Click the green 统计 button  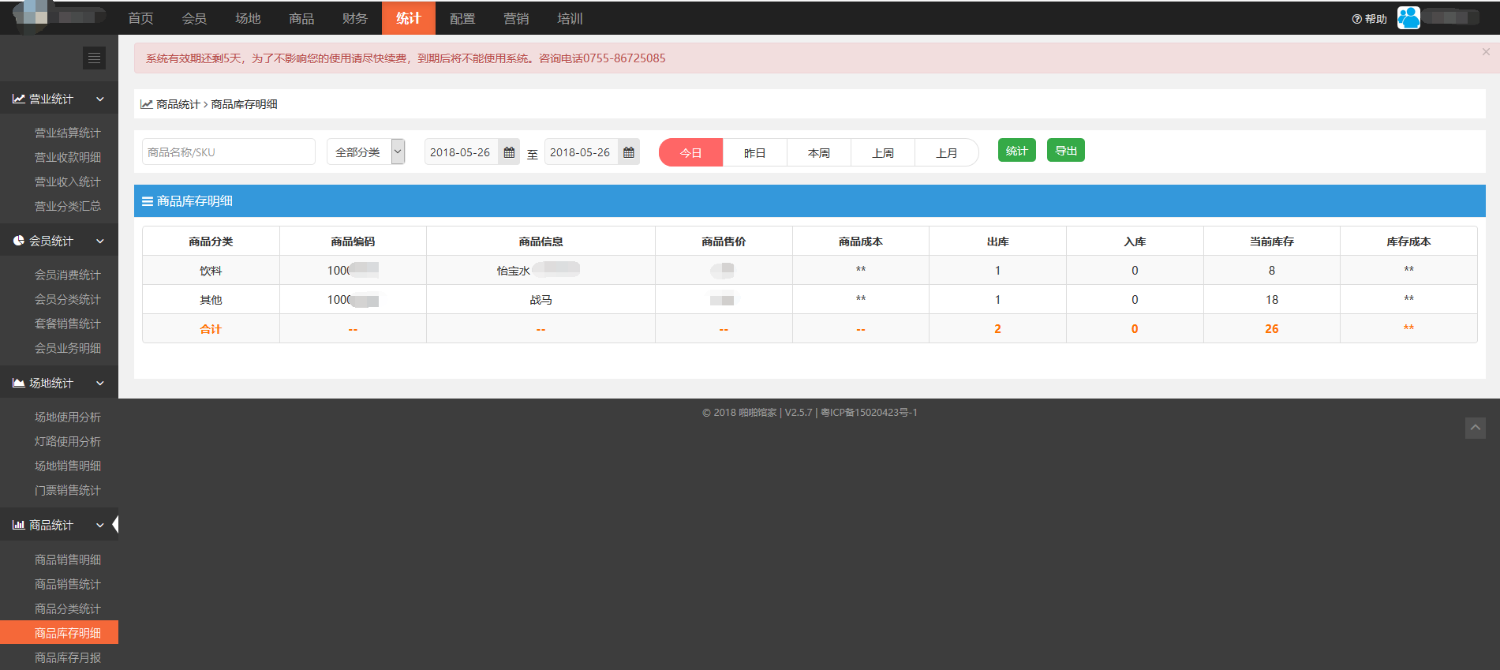[1017, 151]
